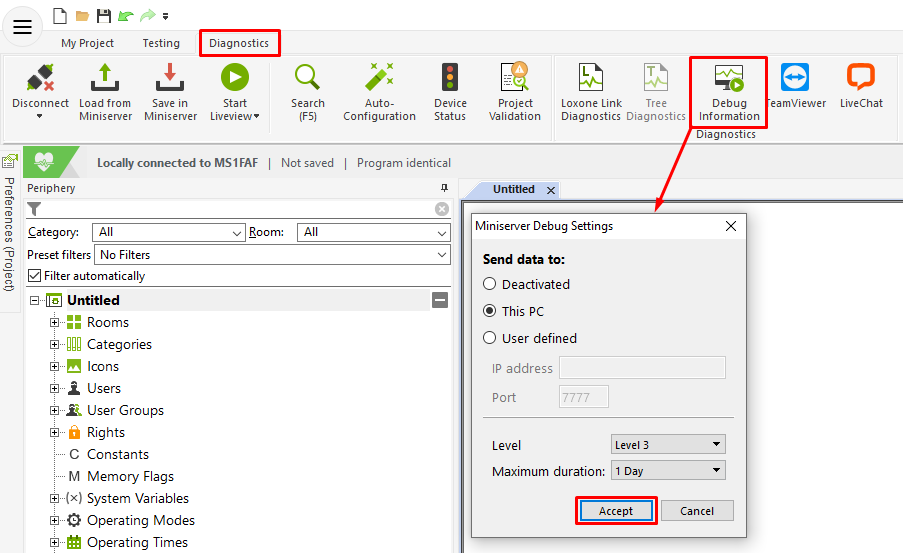Uncheck Filter automatically checkbox
903x553 pixels.
[x=35, y=276]
